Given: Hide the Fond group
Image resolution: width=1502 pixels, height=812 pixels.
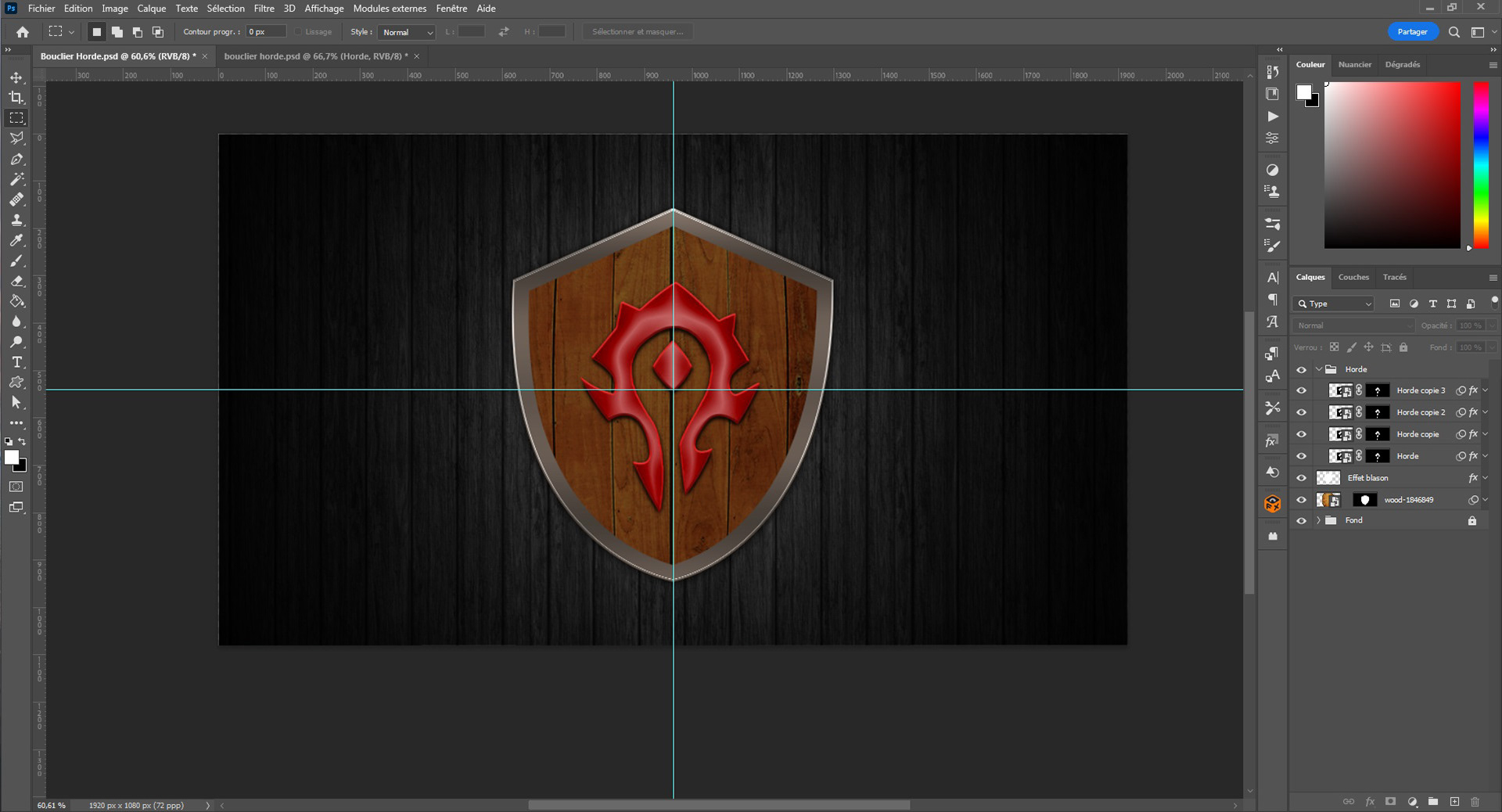Looking at the screenshot, I should pos(1301,521).
